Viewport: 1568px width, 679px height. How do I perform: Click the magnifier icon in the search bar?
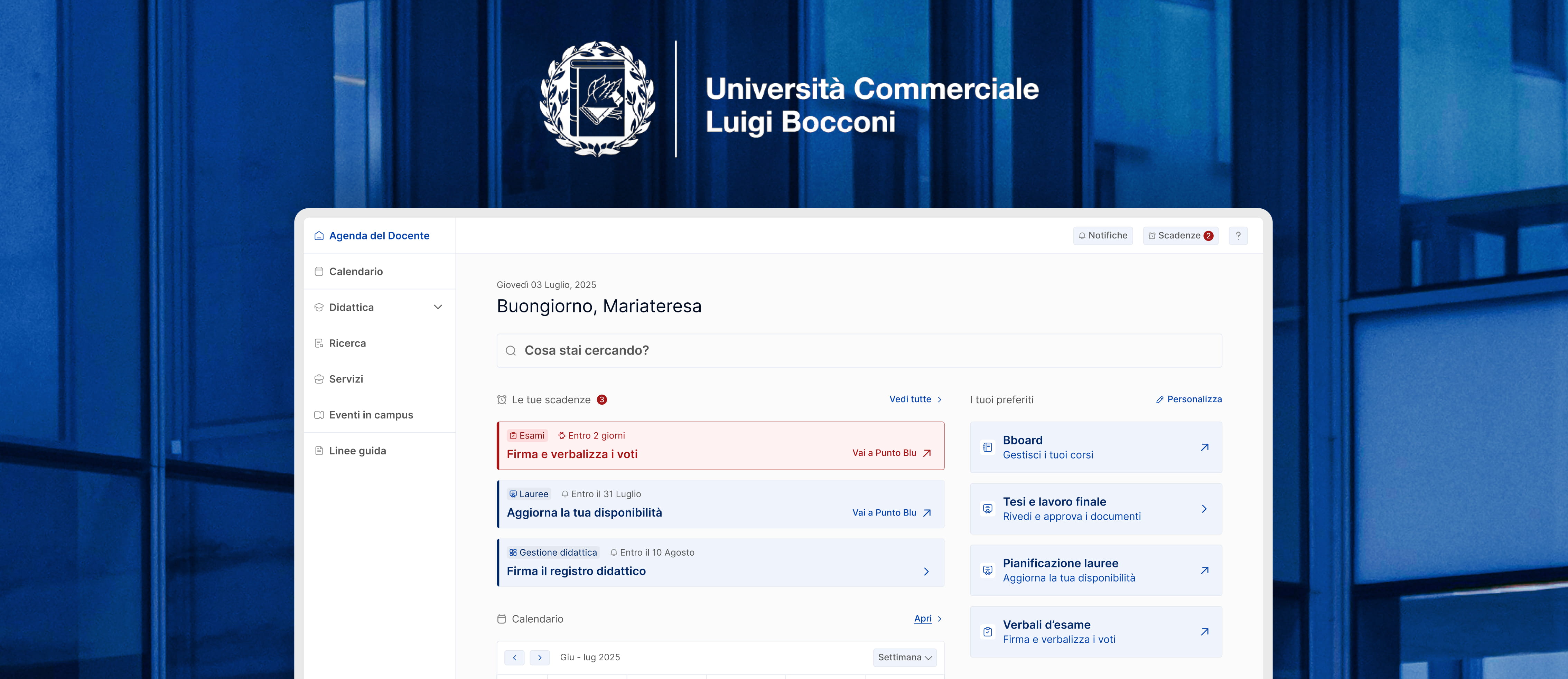(x=511, y=350)
